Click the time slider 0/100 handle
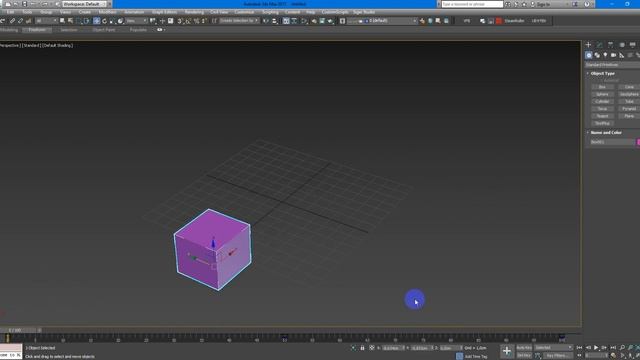The height and width of the screenshot is (360, 640). coord(18,330)
